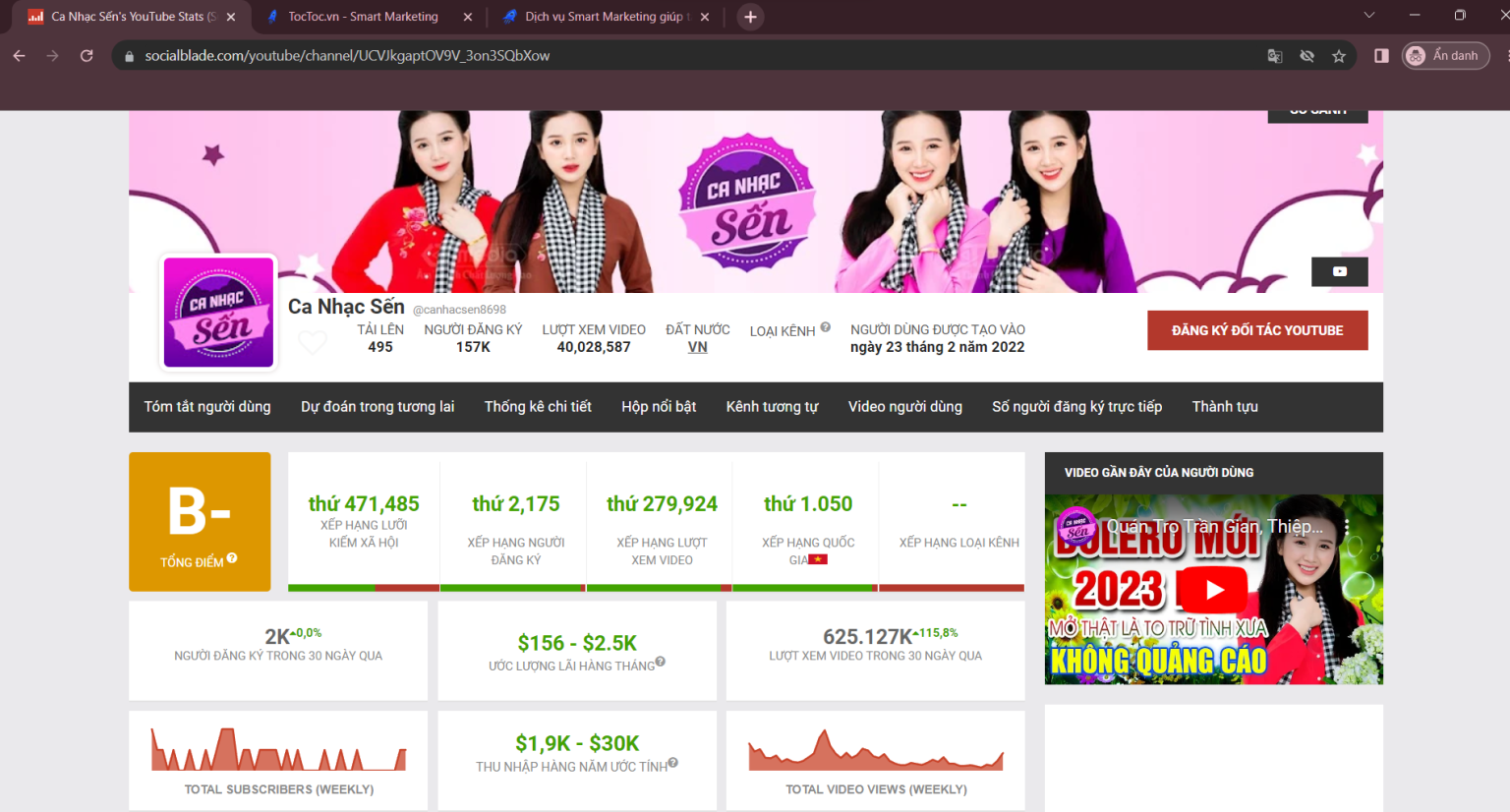This screenshot has width=1510, height=812.
Task: Select the Kênh tương tự navigation item
Action: click(772, 406)
